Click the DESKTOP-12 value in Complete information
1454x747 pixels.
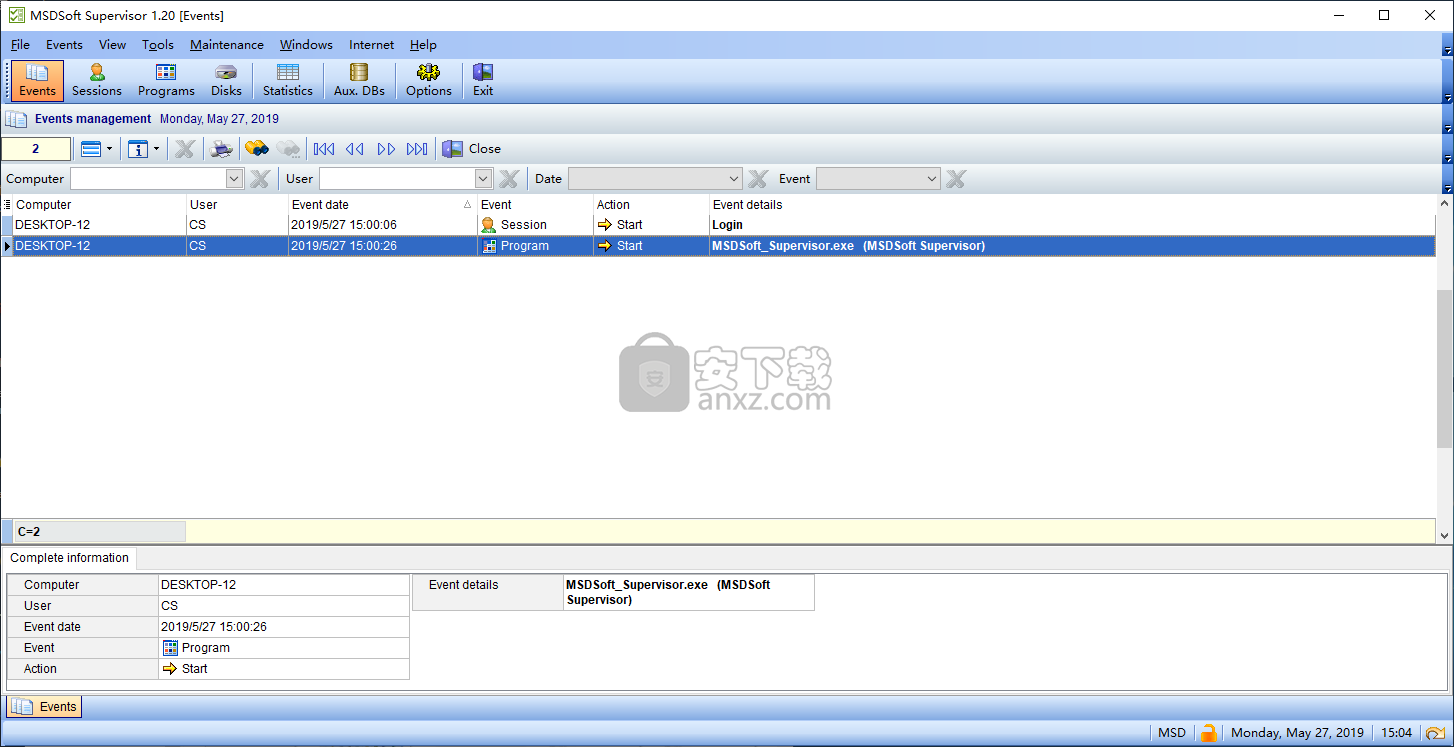pyautogui.click(x=284, y=585)
